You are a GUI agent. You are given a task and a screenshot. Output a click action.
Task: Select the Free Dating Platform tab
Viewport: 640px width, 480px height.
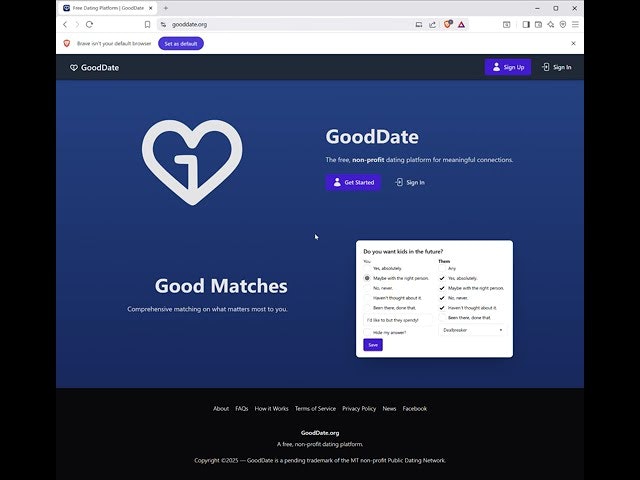(x=108, y=8)
